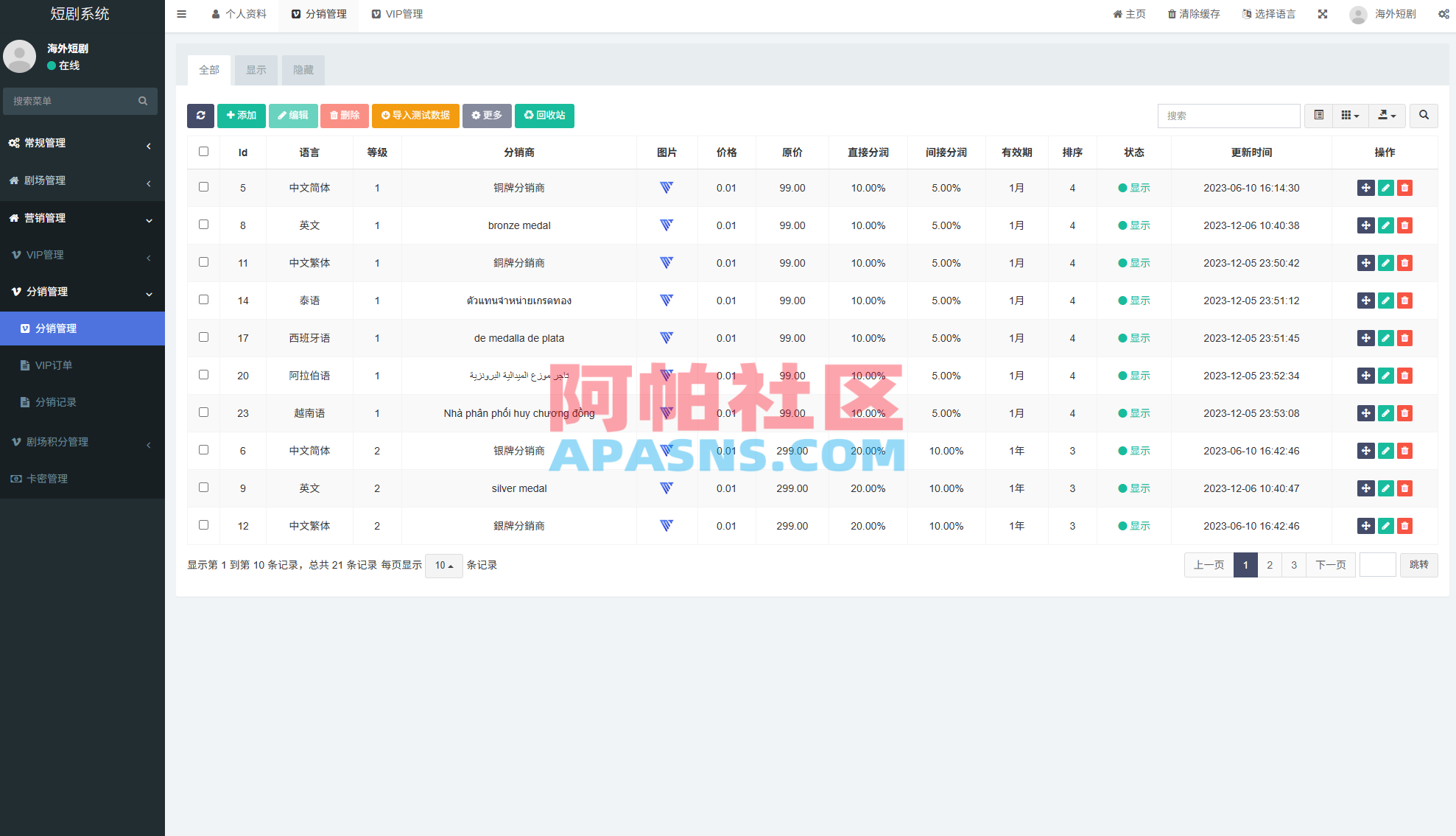Click the delete trash icon for row Id 8

point(1404,225)
